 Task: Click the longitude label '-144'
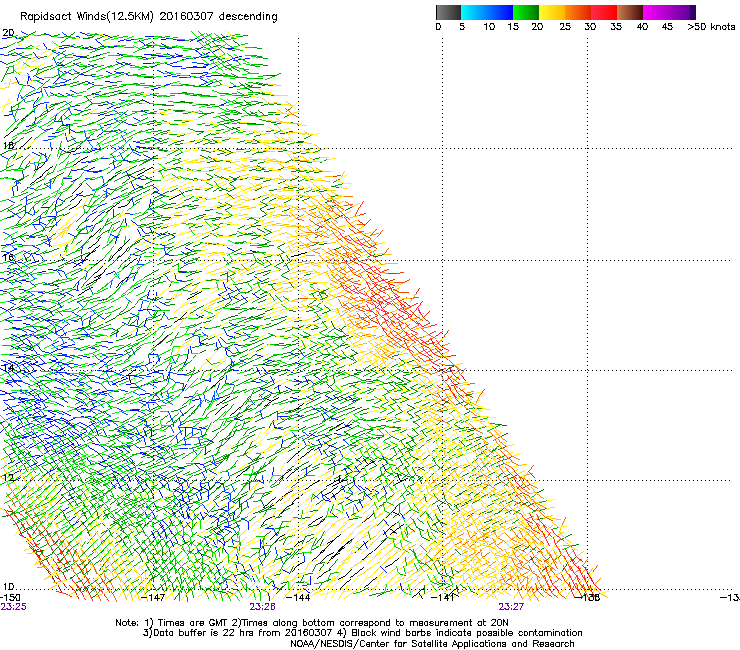pyautogui.click(x=299, y=597)
